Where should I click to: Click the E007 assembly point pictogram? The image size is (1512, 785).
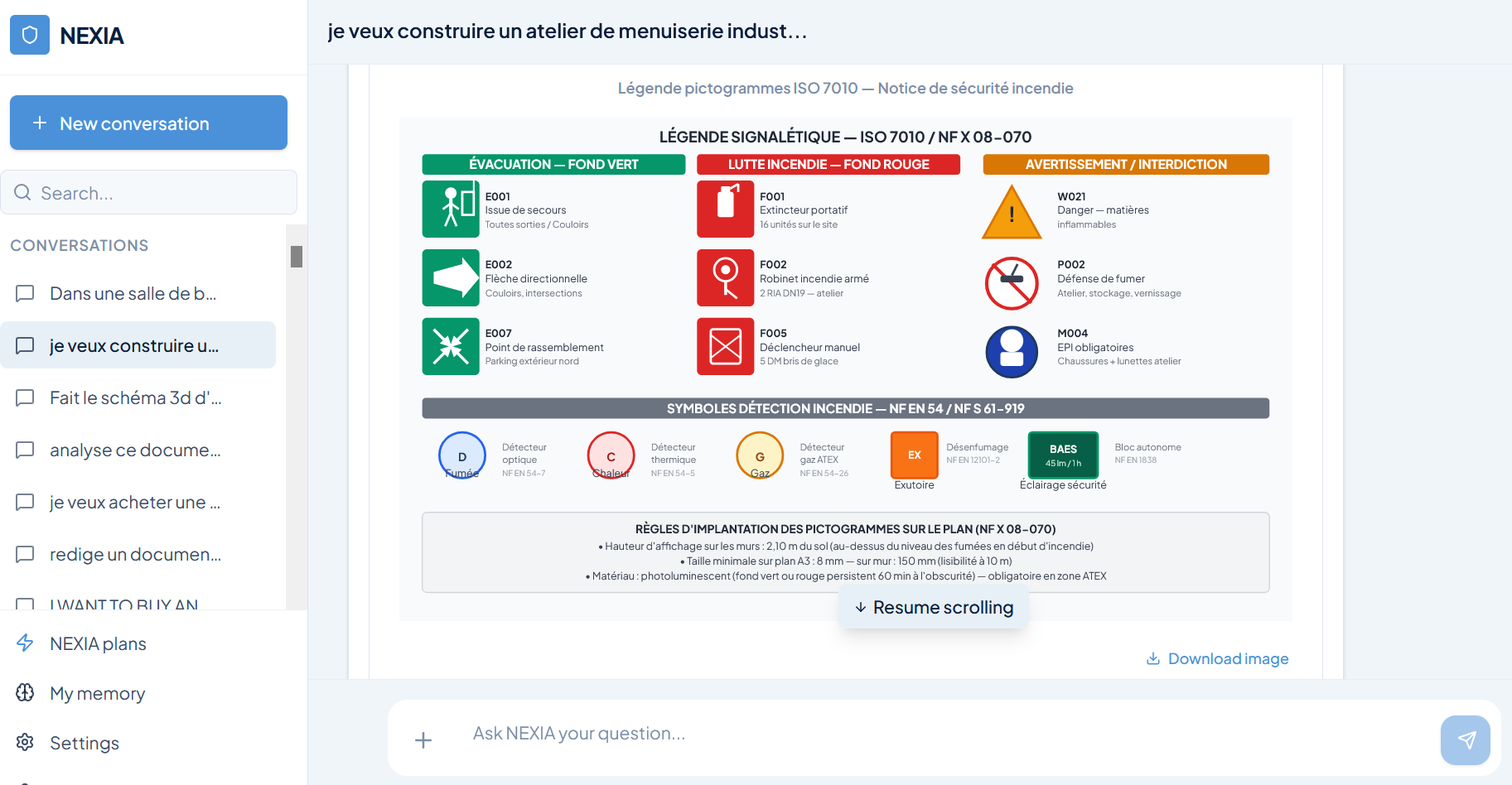451,346
